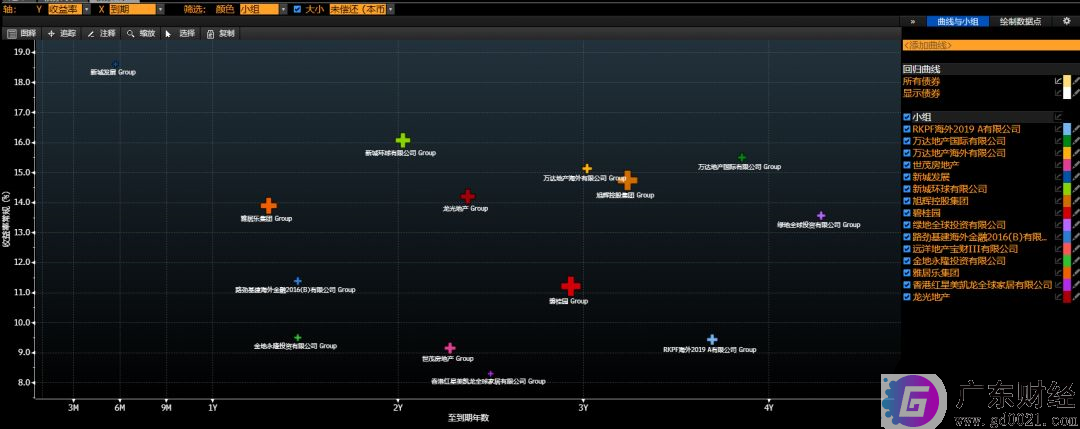Image resolution: width=1080 pixels, height=429 pixels.
Task: Click the white color swatch beside 显示债券
Action: [x=1067, y=93]
